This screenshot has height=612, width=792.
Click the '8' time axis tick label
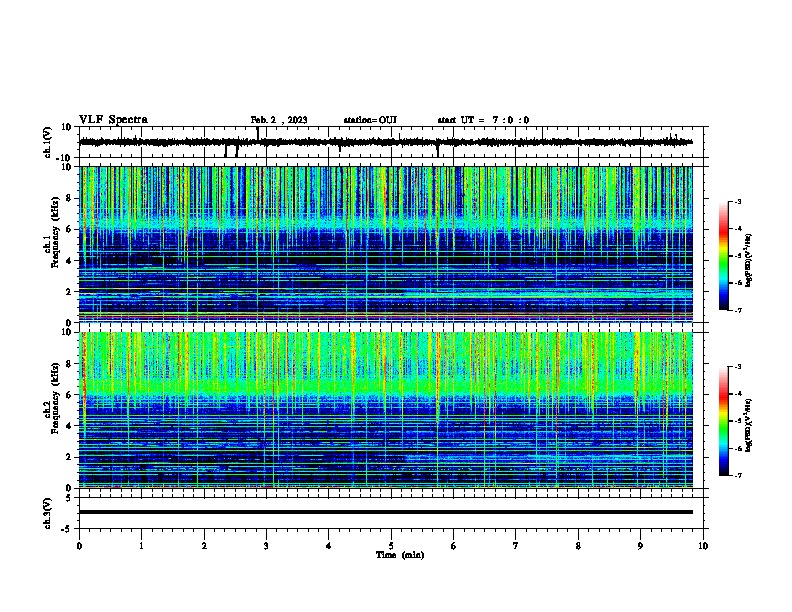tap(578, 546)
